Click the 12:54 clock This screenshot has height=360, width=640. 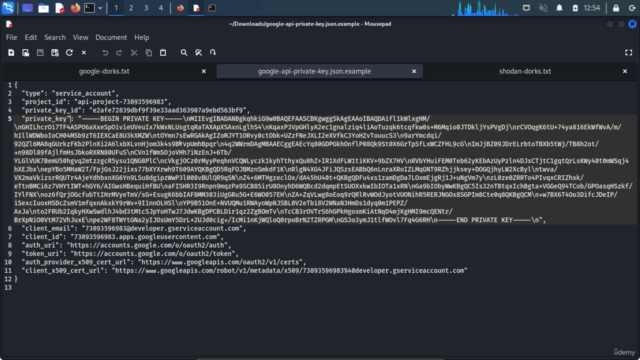591,8
